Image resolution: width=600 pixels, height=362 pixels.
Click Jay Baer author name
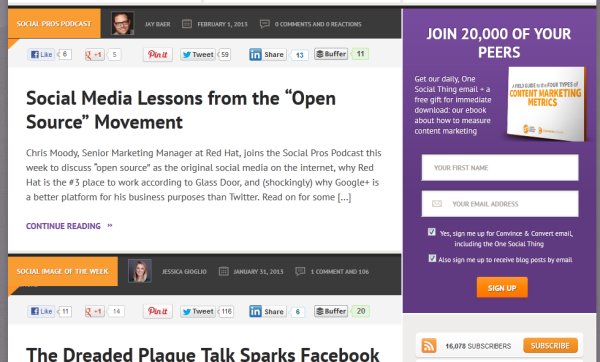coord(157,24)
